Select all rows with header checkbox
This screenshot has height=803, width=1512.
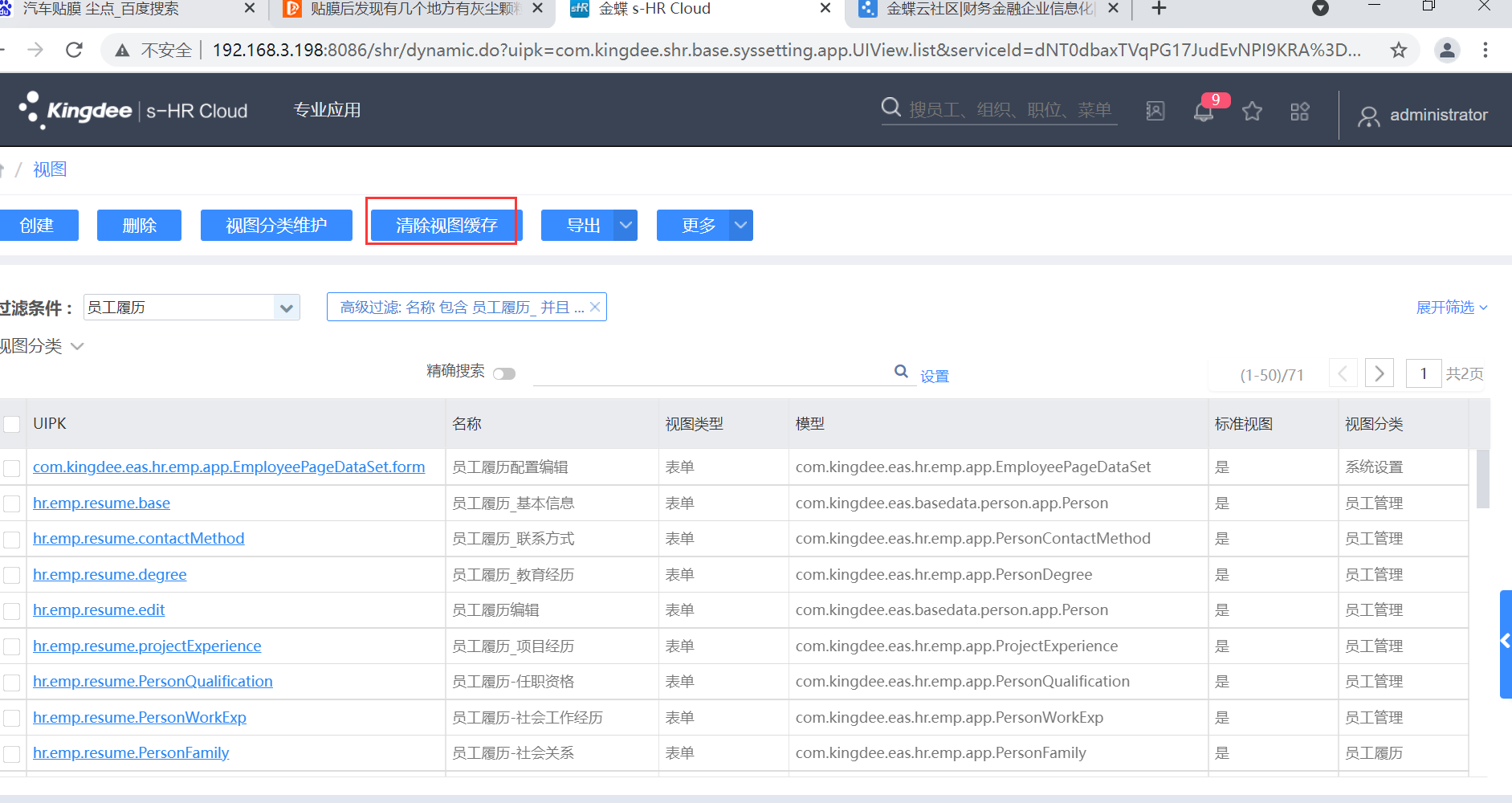tap(12, 424)
